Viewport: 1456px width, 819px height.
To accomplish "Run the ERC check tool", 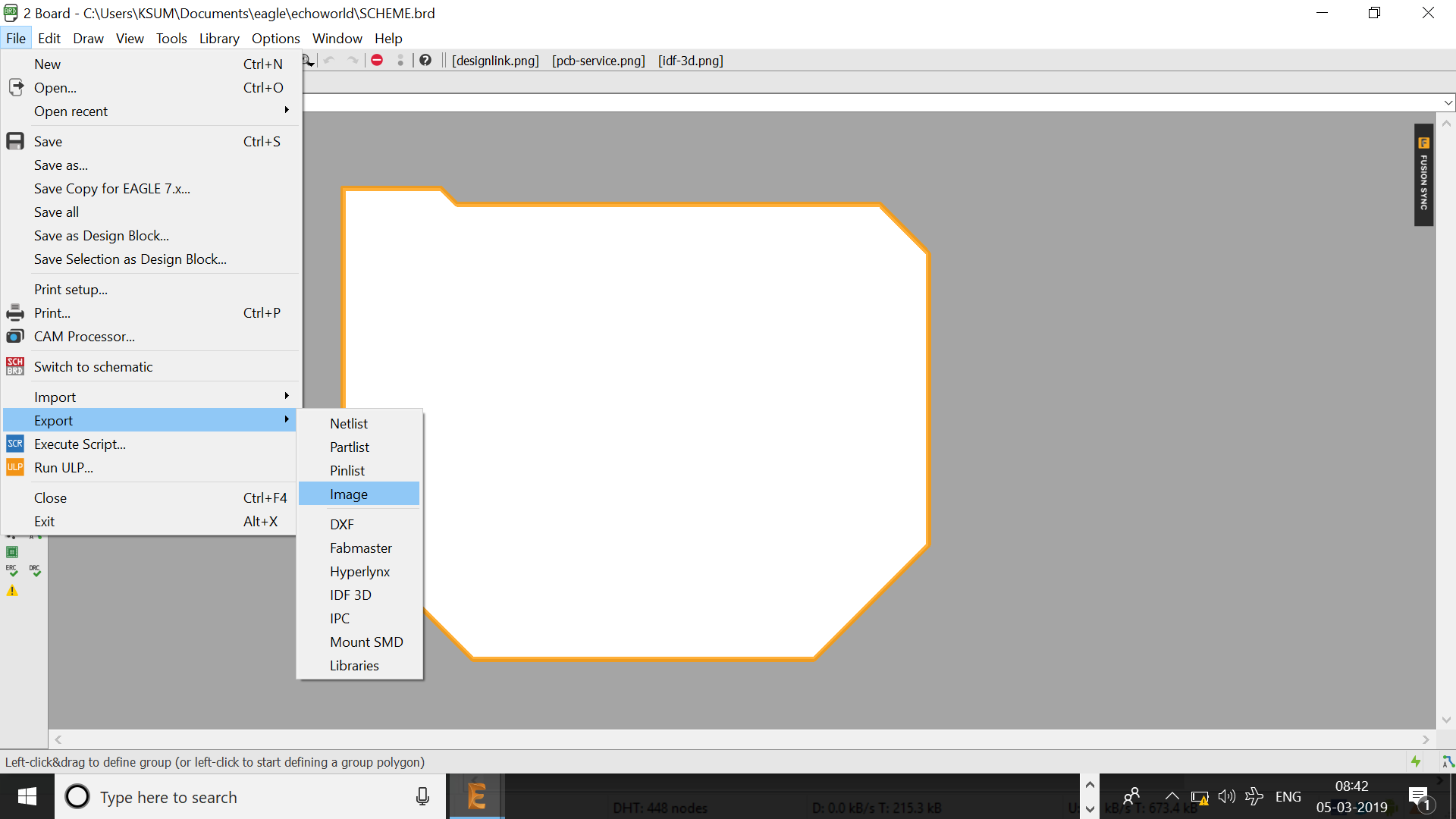I will tap(12, 570).
